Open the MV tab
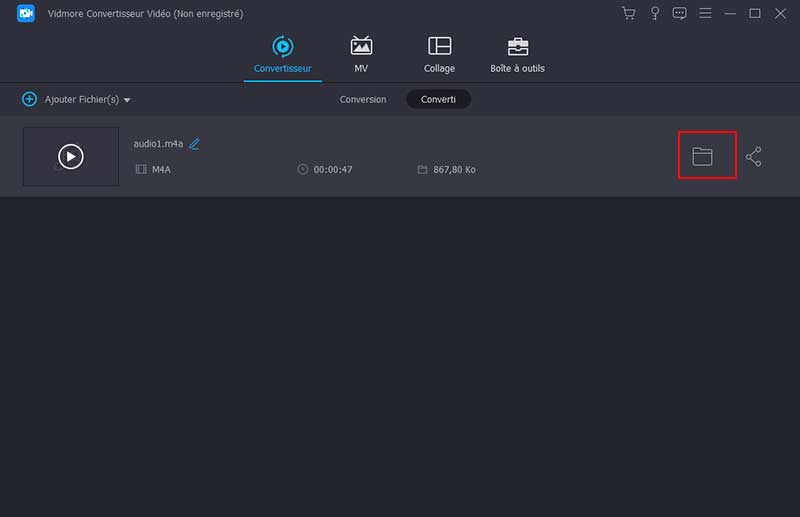800x517 pixels. coord(361,55)
